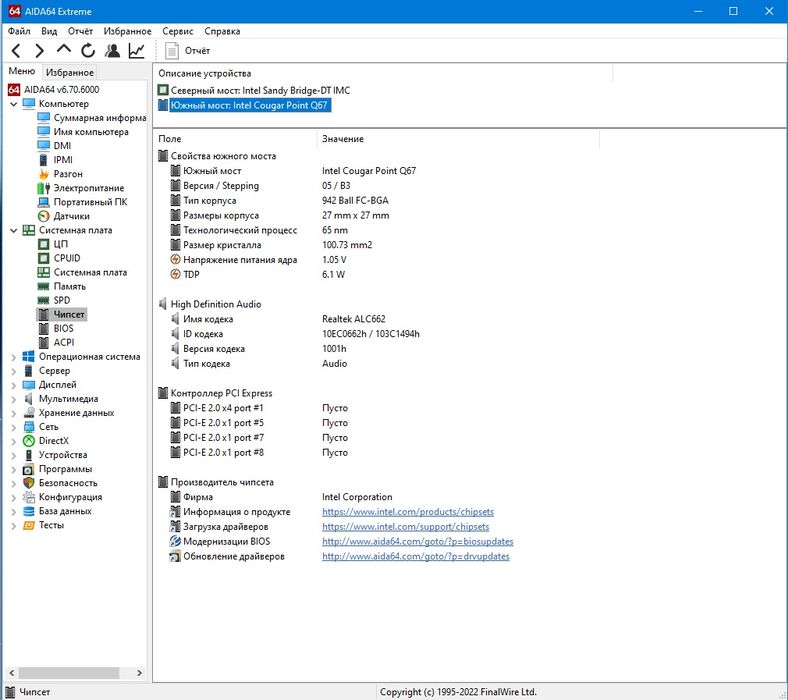
Task: Open the Избранное menu in menu bar
Action: [x=127, y=31]
